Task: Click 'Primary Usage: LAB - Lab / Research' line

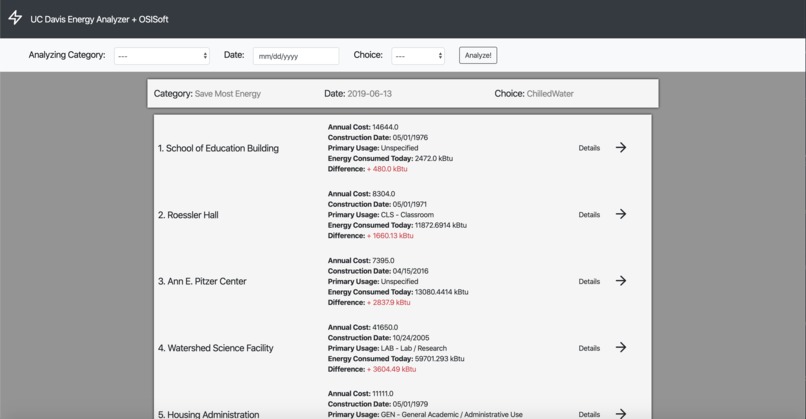Action: pyautogui.click(x=388, y=349)
